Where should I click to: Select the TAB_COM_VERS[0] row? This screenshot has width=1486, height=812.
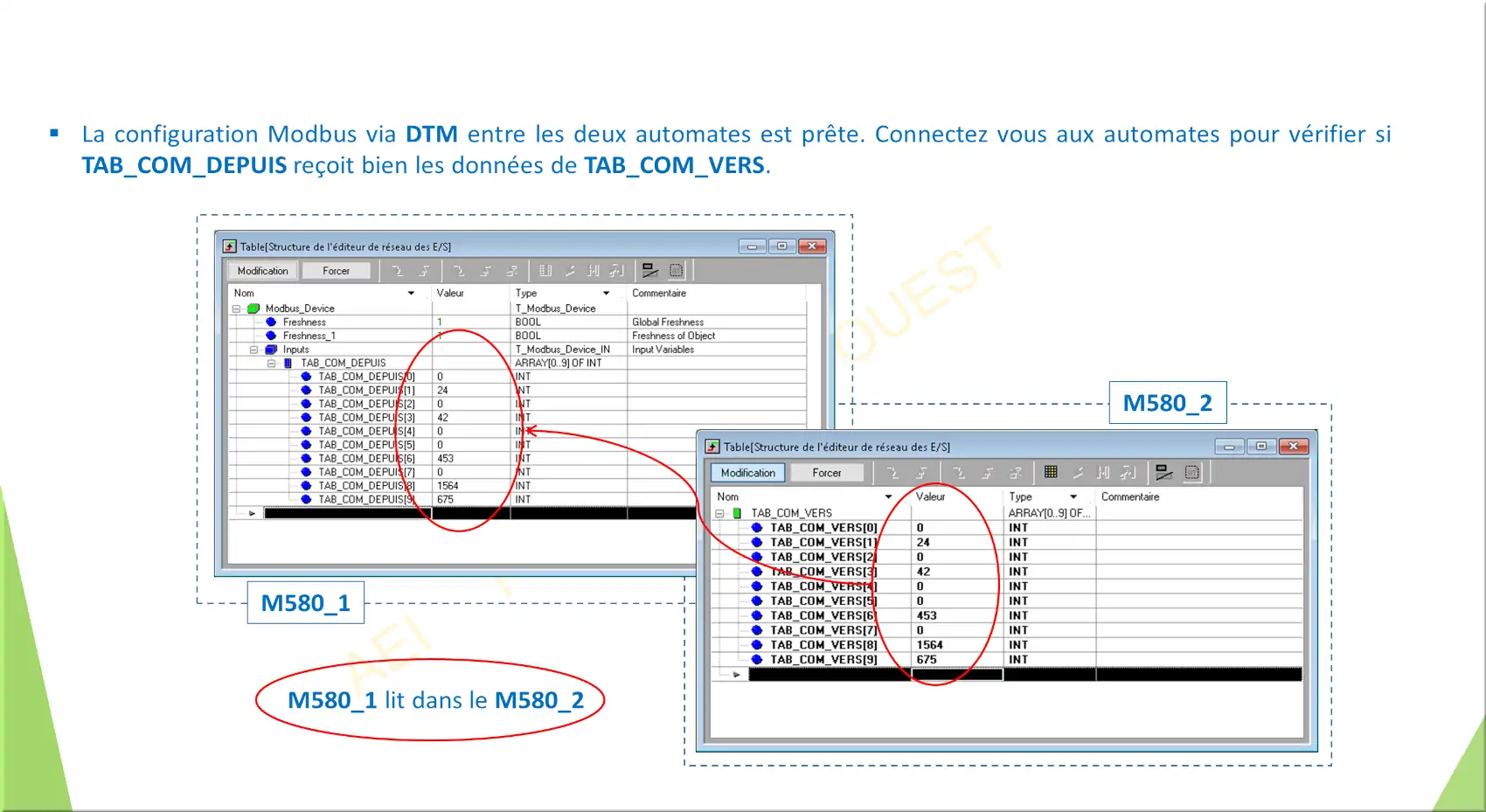(x=1007, y=528)
